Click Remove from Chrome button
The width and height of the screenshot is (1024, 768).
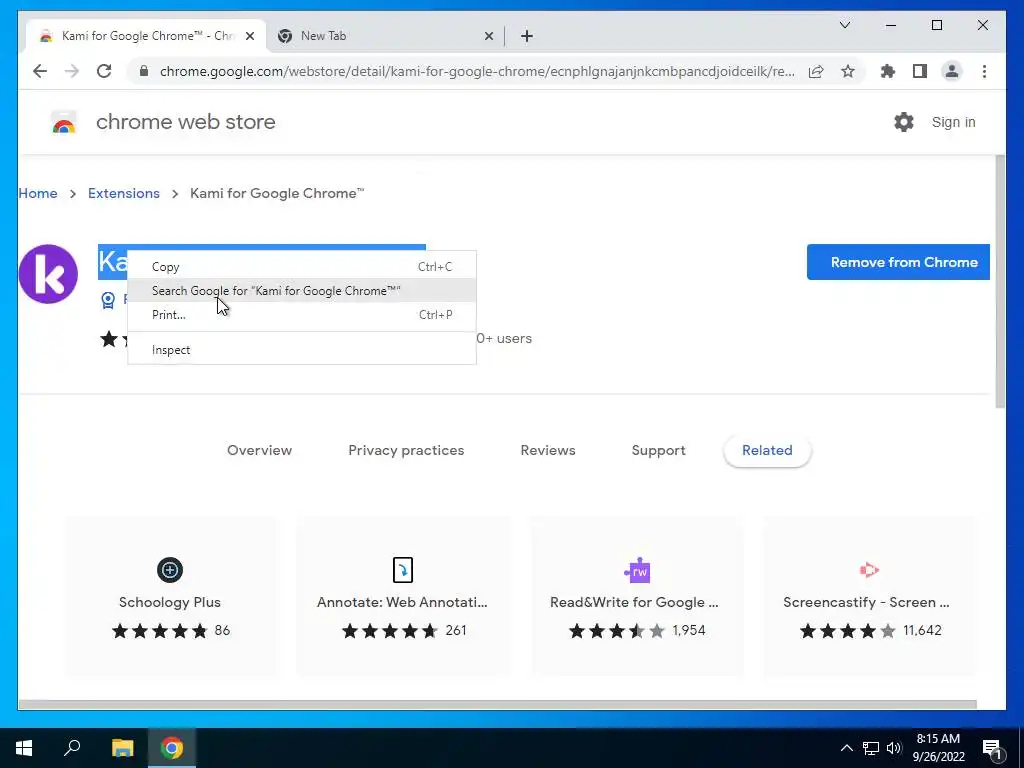pyautogui.click(x=899, y=262)
